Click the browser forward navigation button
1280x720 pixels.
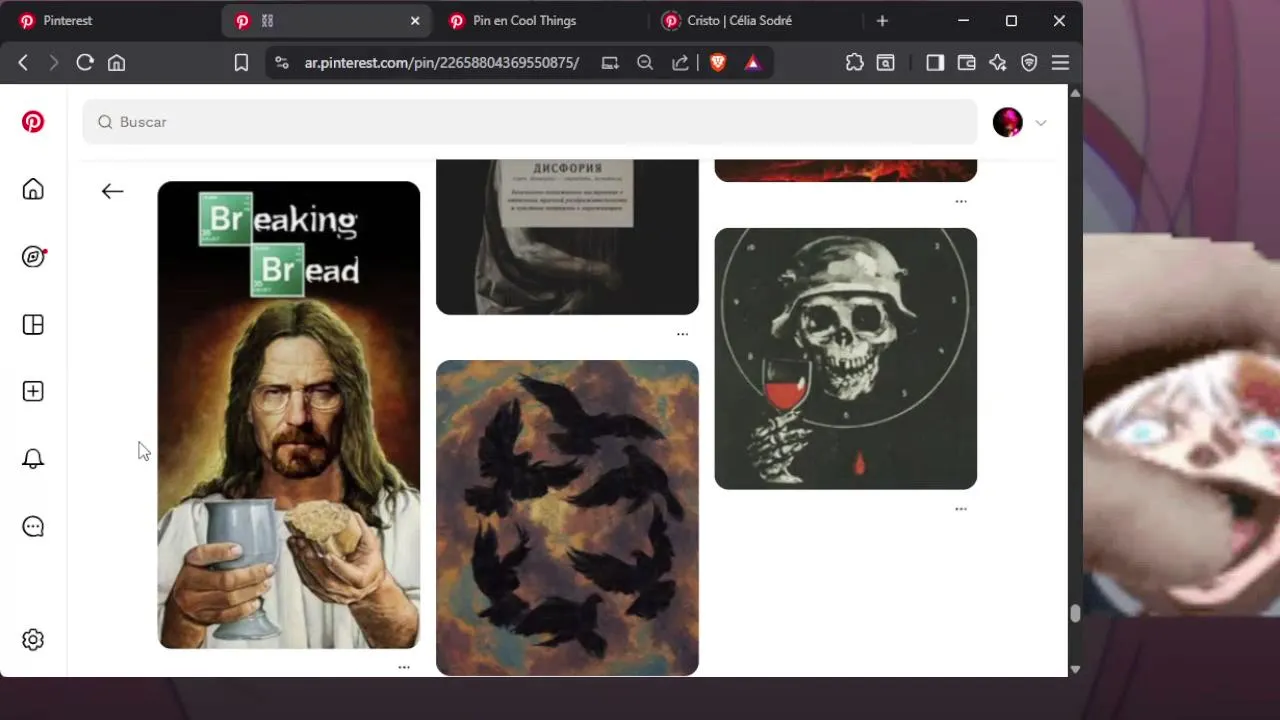click(x=53, y=63)
